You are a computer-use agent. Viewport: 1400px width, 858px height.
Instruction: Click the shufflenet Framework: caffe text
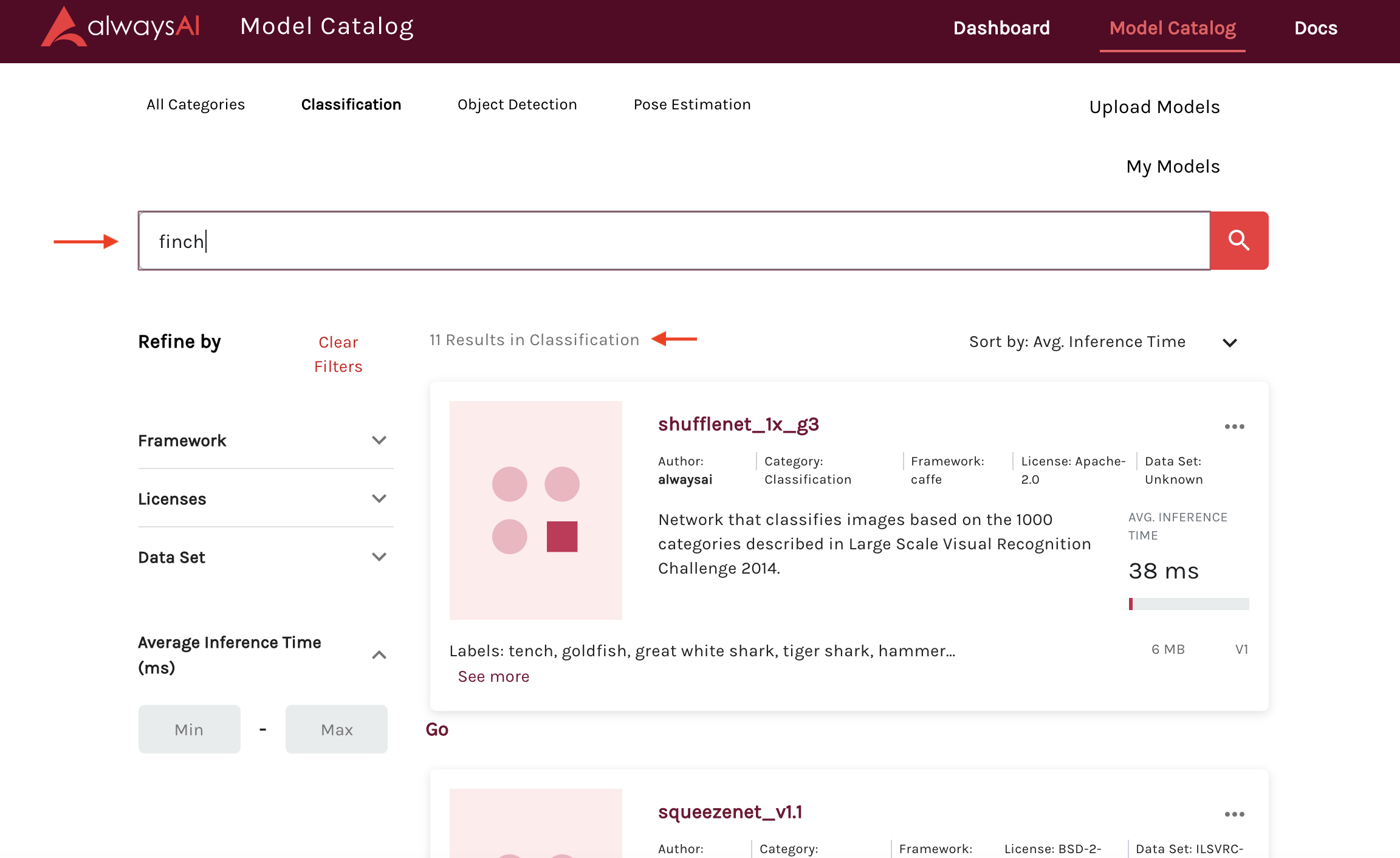(x=947, y=470)
